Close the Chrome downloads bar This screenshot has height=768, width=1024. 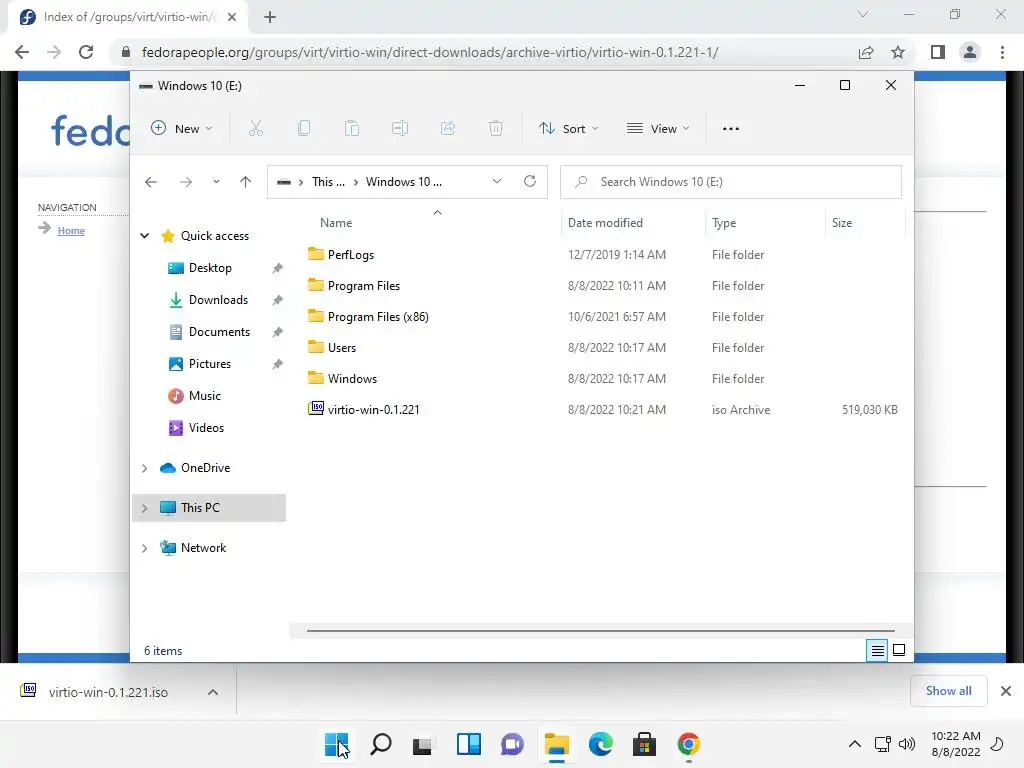click(x=1006, y=691)
